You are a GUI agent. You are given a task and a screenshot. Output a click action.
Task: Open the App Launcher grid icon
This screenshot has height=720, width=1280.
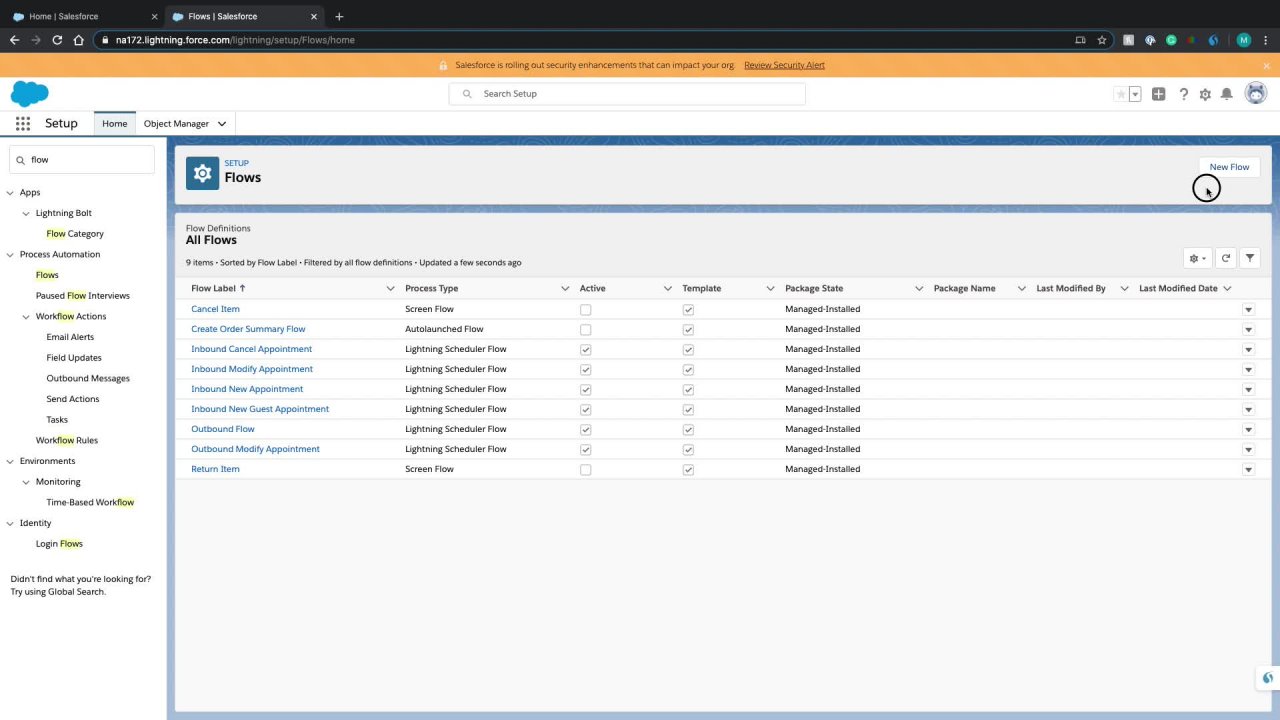click(22, 123)
